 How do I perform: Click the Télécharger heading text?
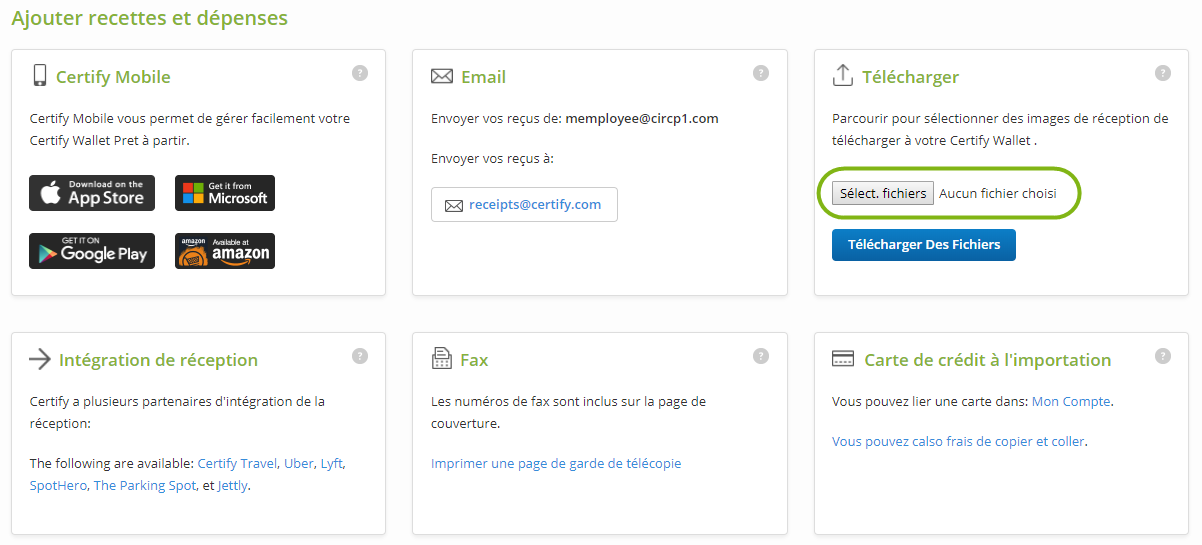point(910,77)
